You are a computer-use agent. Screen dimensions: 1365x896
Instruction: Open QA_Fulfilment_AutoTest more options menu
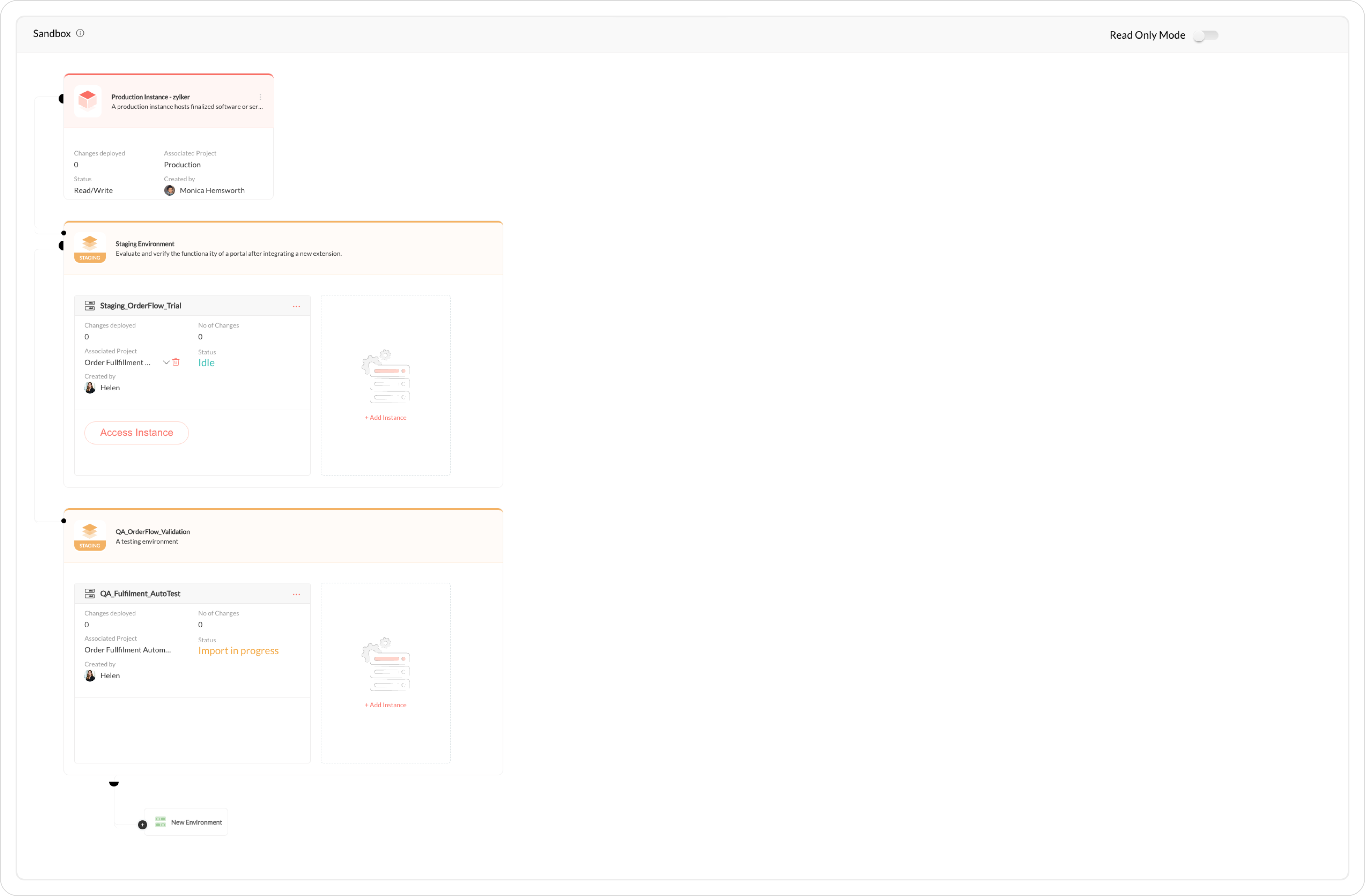[296, 594]
